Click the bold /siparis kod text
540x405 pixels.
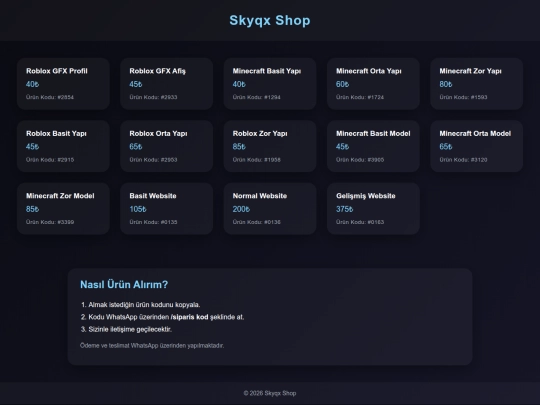[189, 317]
